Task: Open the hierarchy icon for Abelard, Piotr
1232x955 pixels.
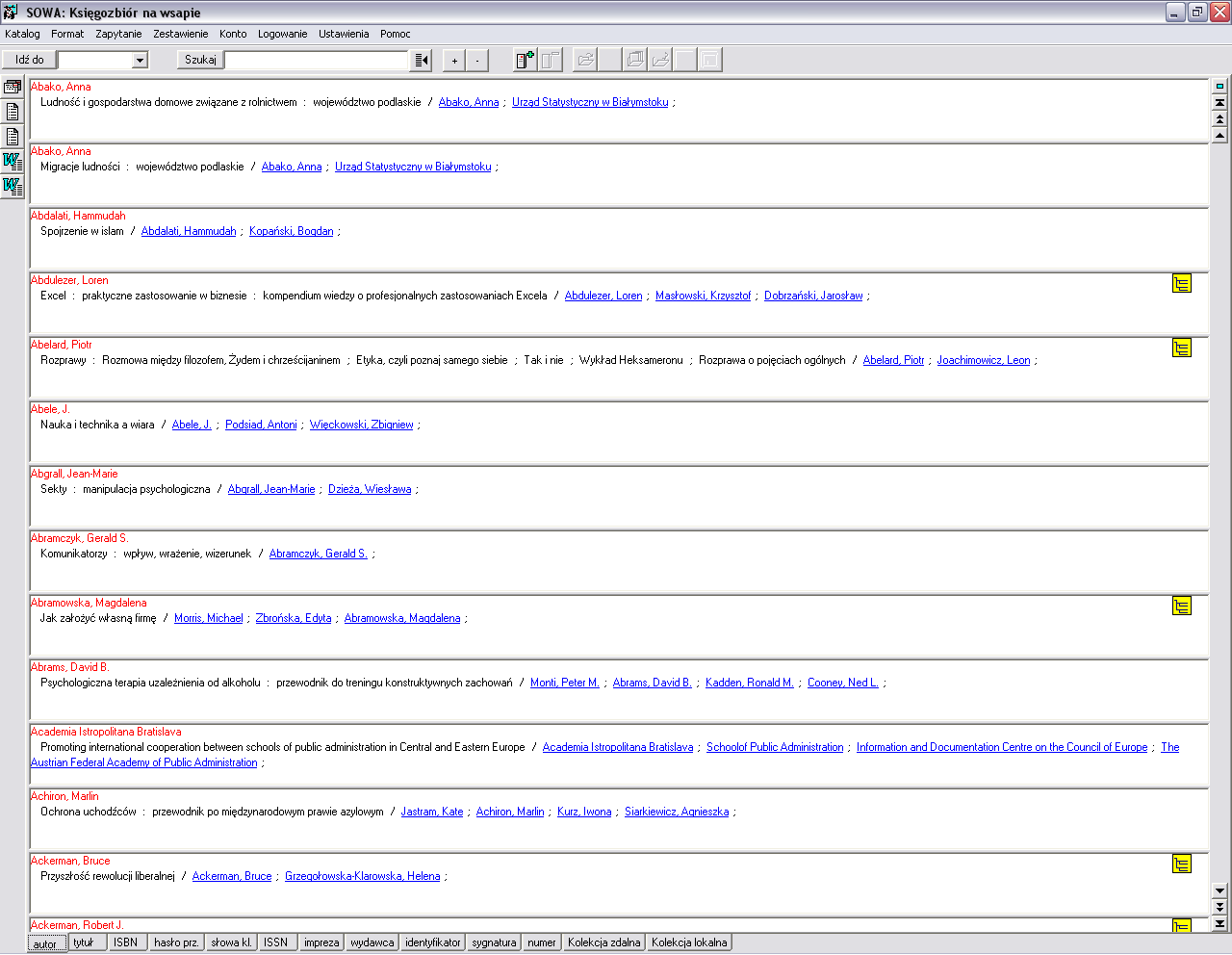Action: pyautogui.click(x=1182, y=348)
